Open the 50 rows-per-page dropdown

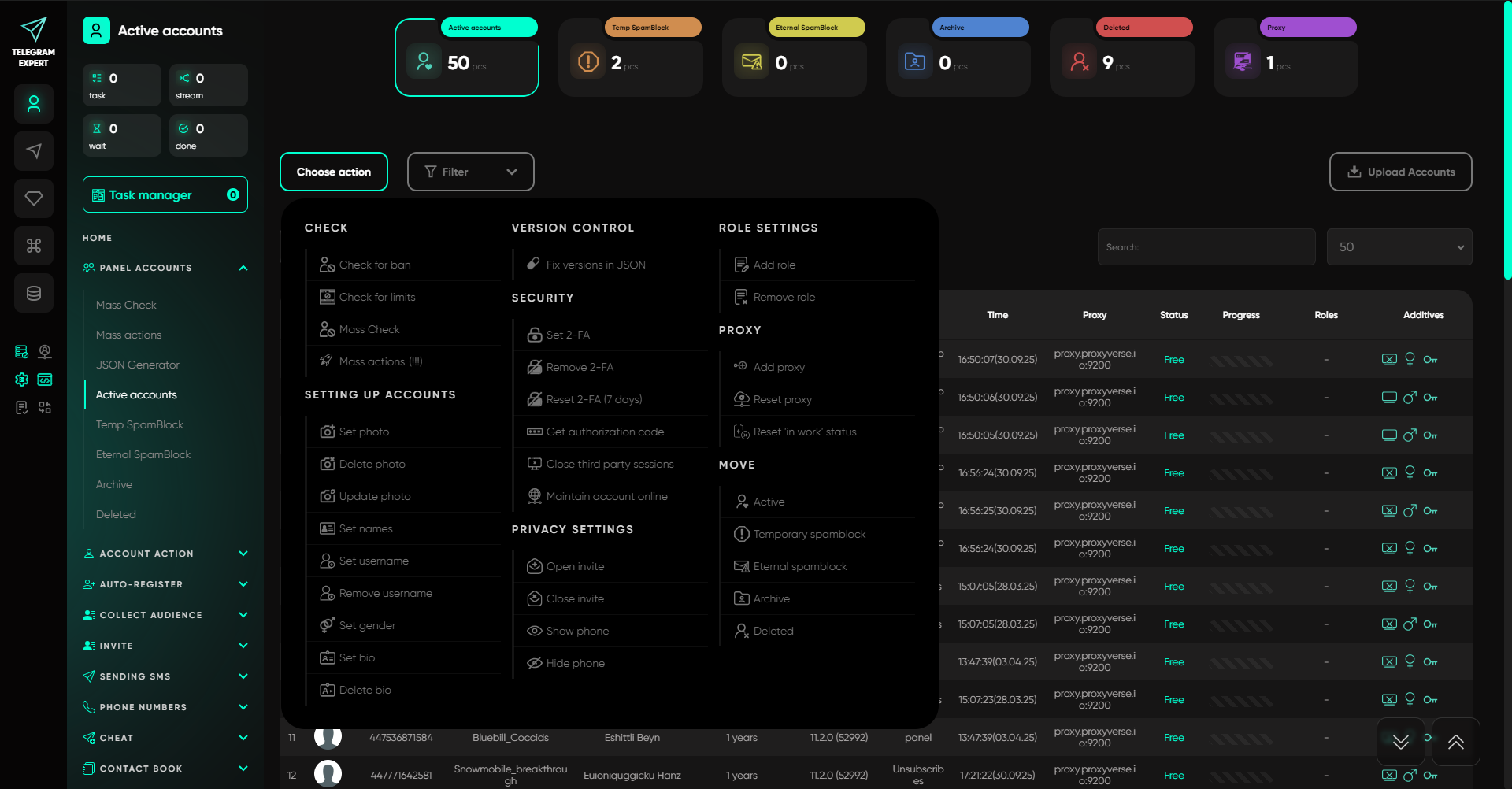point(1399,247)
